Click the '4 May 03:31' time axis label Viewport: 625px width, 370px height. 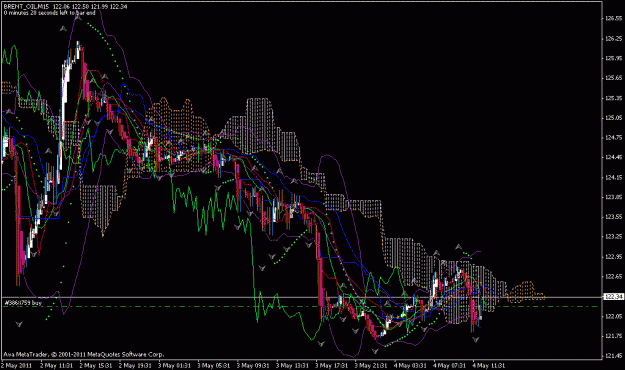(x=411, y=365)
